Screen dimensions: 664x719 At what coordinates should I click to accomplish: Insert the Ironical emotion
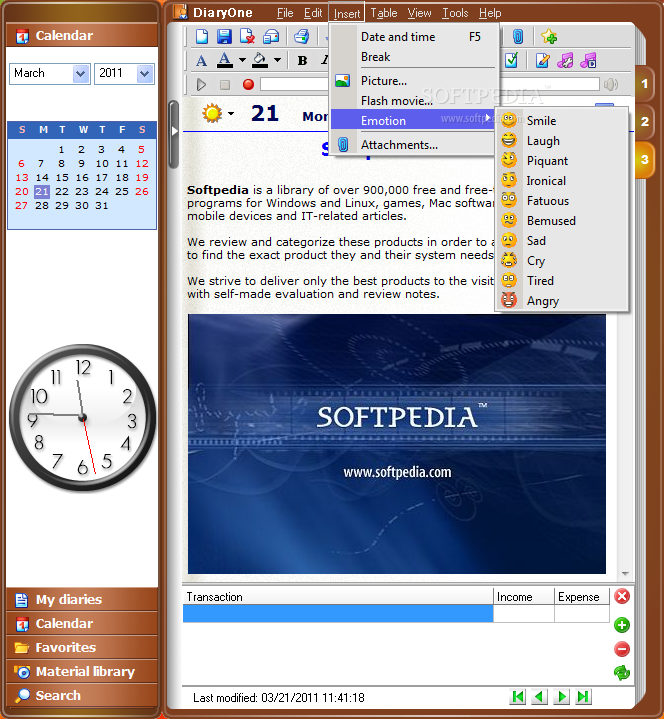click(x=561, y=181)
